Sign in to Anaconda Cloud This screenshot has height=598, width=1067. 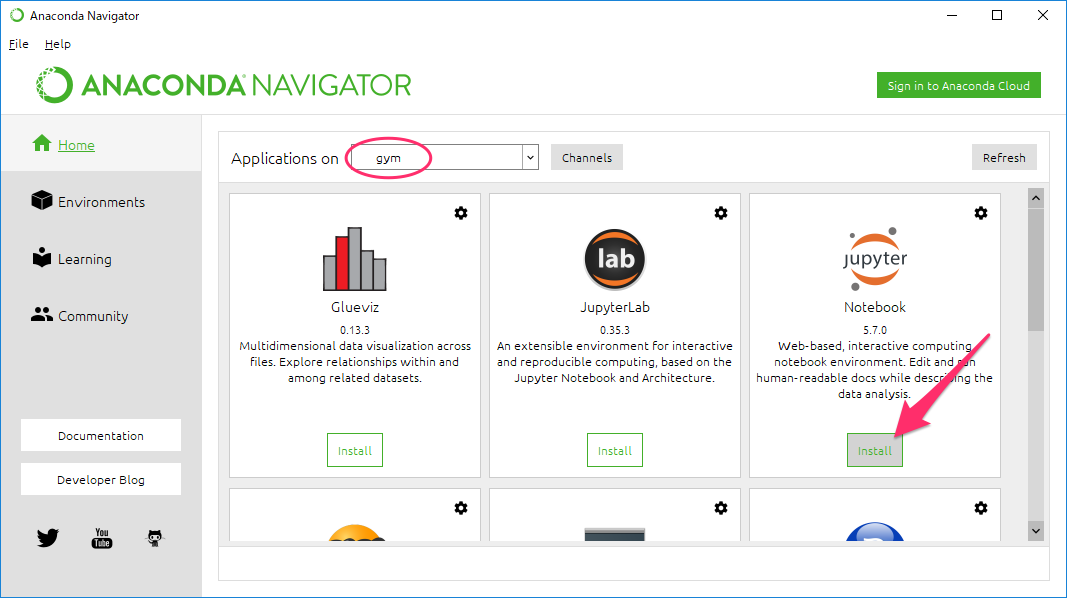click(958, 86)
